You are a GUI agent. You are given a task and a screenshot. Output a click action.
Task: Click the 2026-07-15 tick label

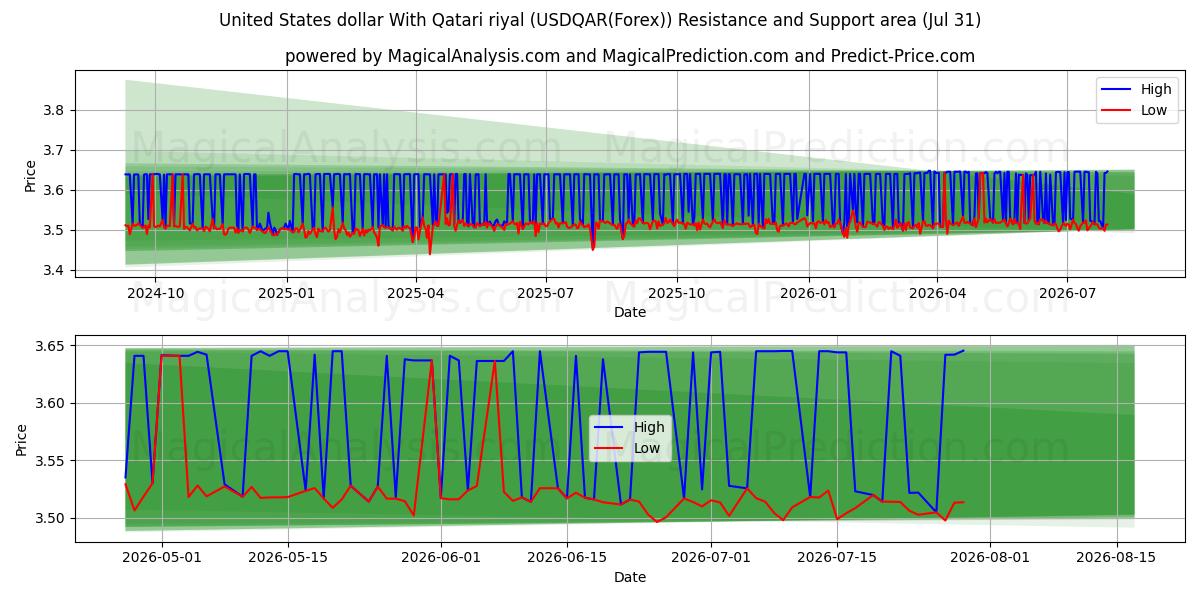pyautogui.click(x=837, y=557)
